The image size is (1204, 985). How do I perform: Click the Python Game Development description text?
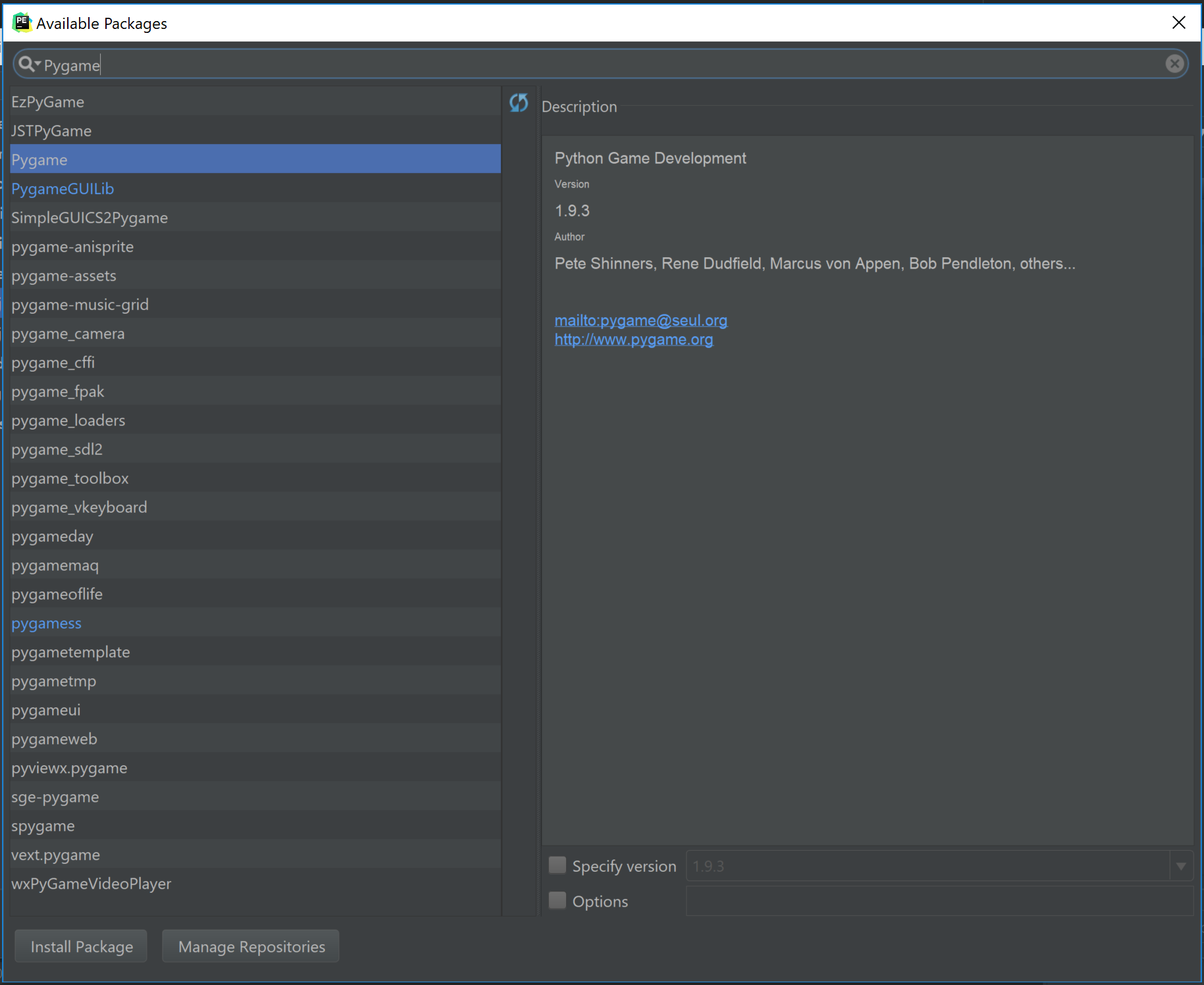(x=650, y=159)
